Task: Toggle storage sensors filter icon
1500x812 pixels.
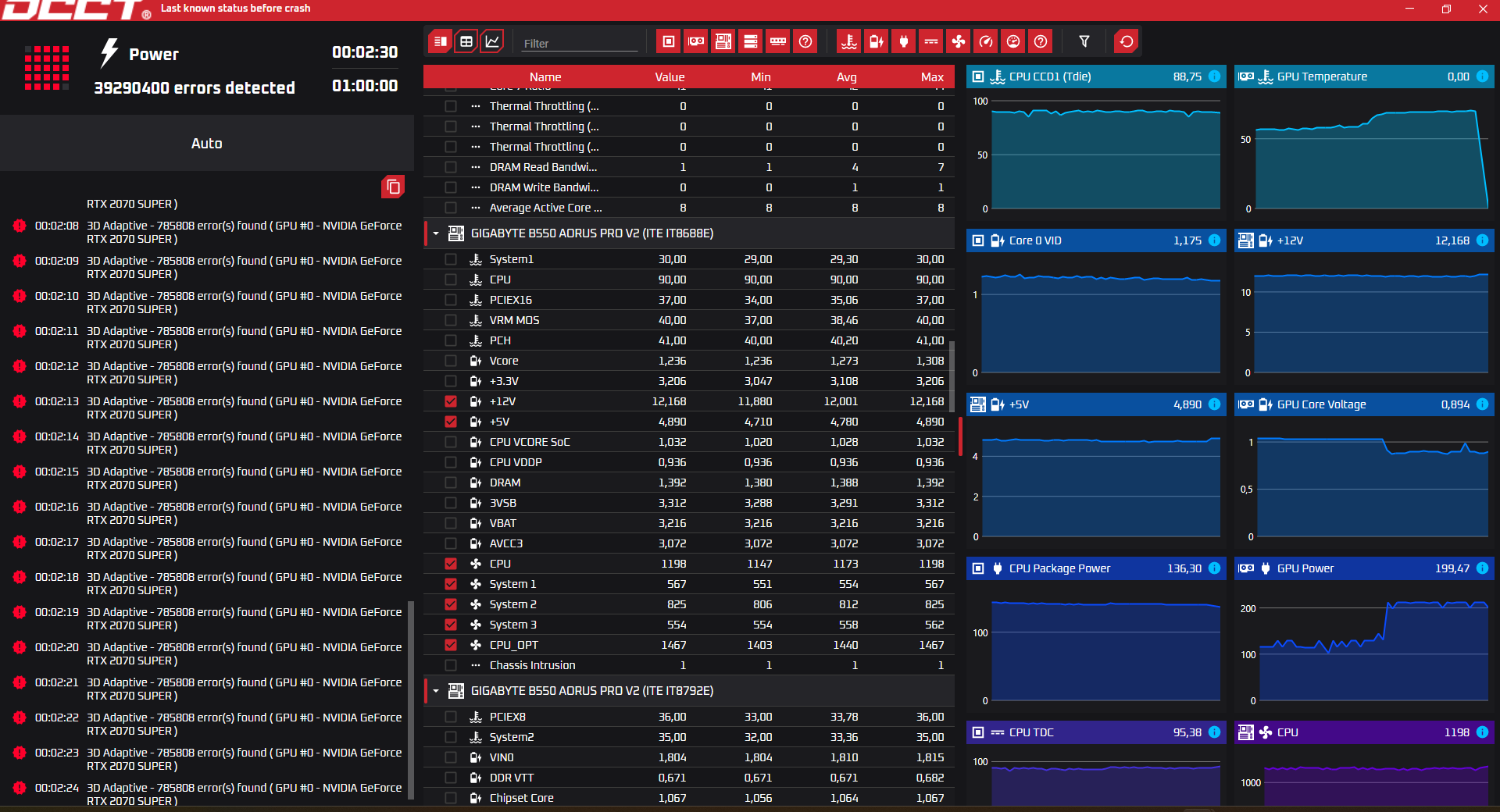Action: coord(751,41)
